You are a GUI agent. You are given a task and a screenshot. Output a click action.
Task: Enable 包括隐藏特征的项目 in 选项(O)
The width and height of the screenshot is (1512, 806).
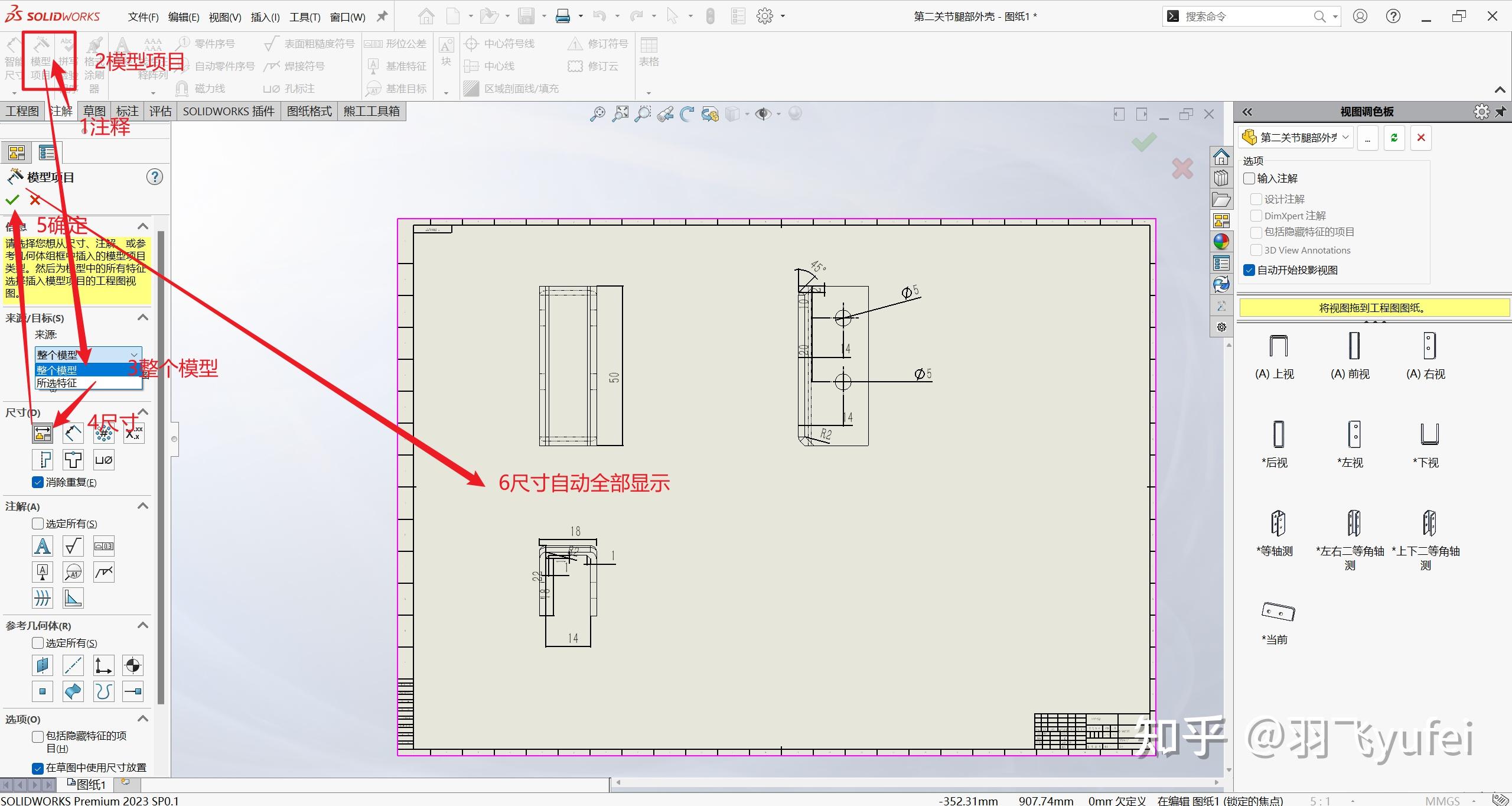click(x=38, y=736)
